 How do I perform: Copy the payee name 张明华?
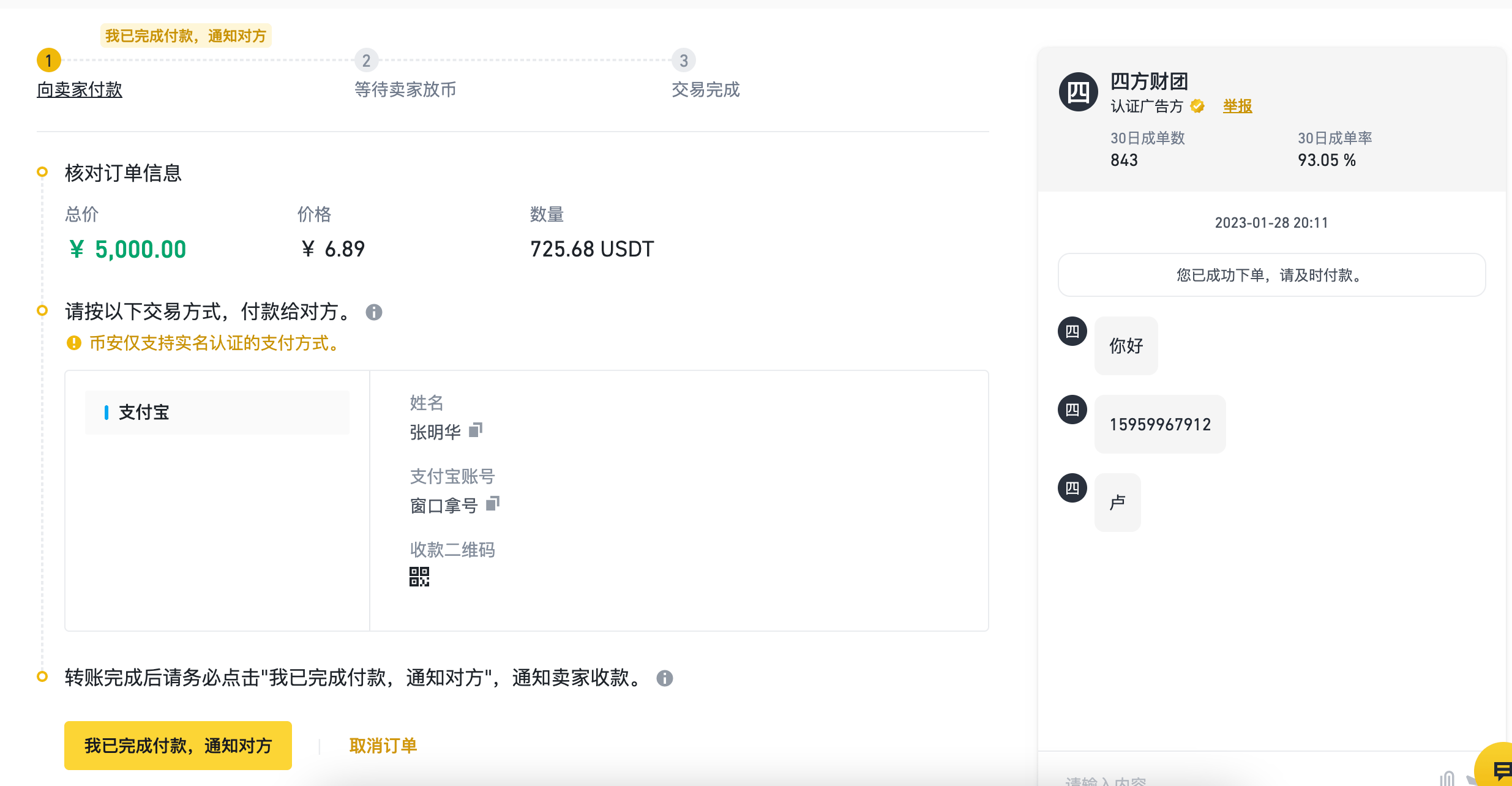tap(476, 430)
